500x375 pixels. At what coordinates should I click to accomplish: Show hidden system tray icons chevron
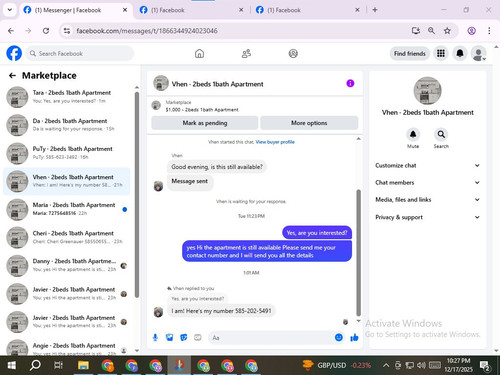(386, 365)
